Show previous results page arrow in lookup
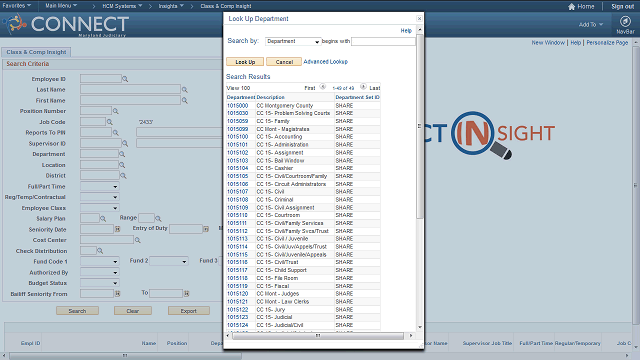640x360 pixels. 322,87
